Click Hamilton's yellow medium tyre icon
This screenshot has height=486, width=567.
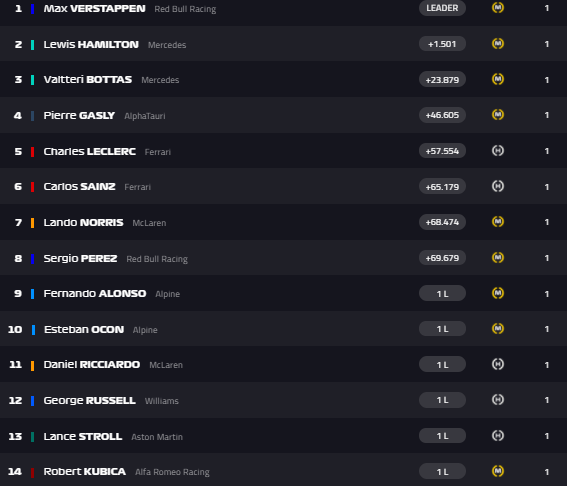(498, 44)
